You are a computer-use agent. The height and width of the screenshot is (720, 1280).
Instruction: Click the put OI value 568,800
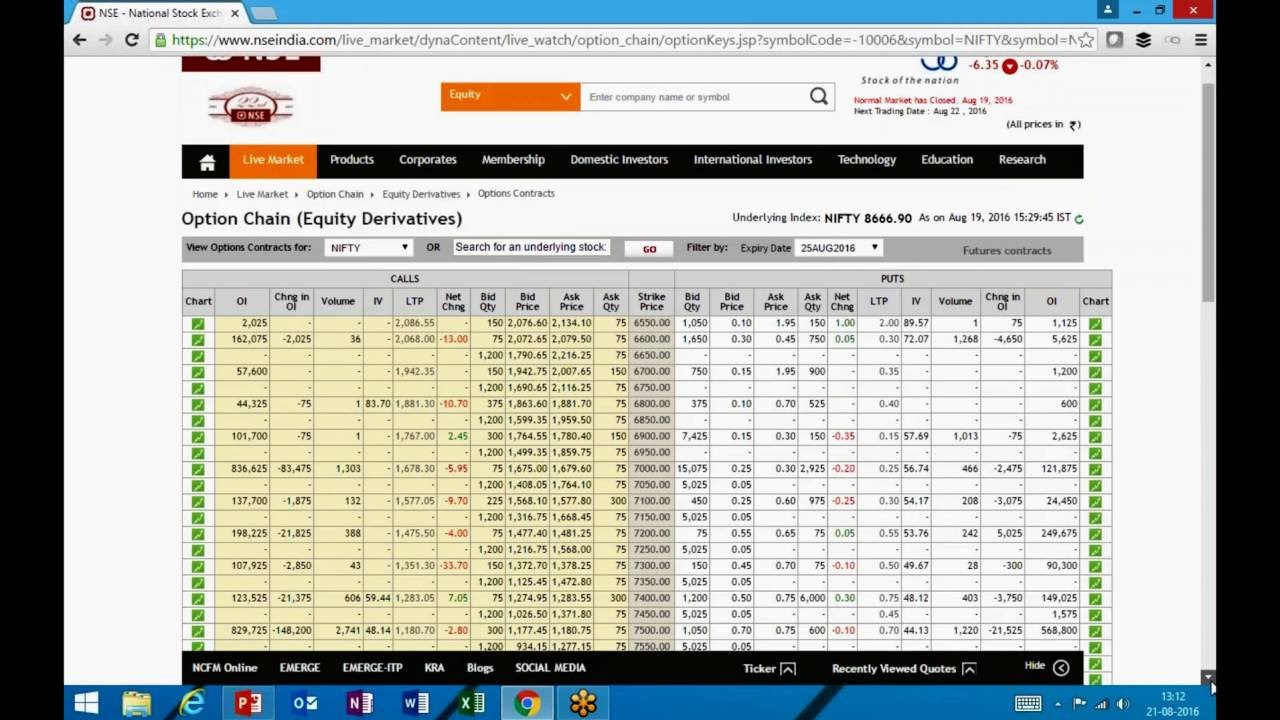click(1058, 631)
